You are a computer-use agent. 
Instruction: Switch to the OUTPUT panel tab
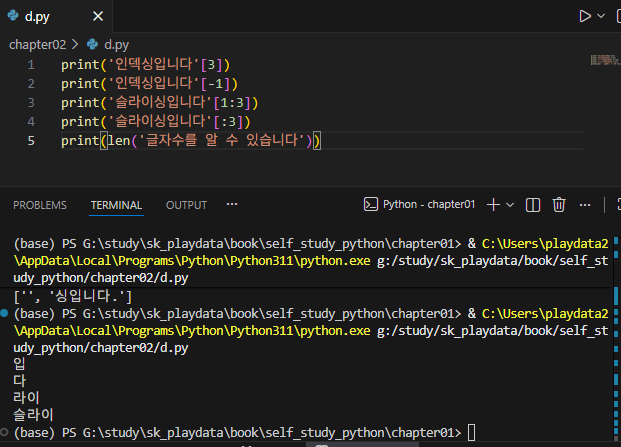[x=186, y=205]
